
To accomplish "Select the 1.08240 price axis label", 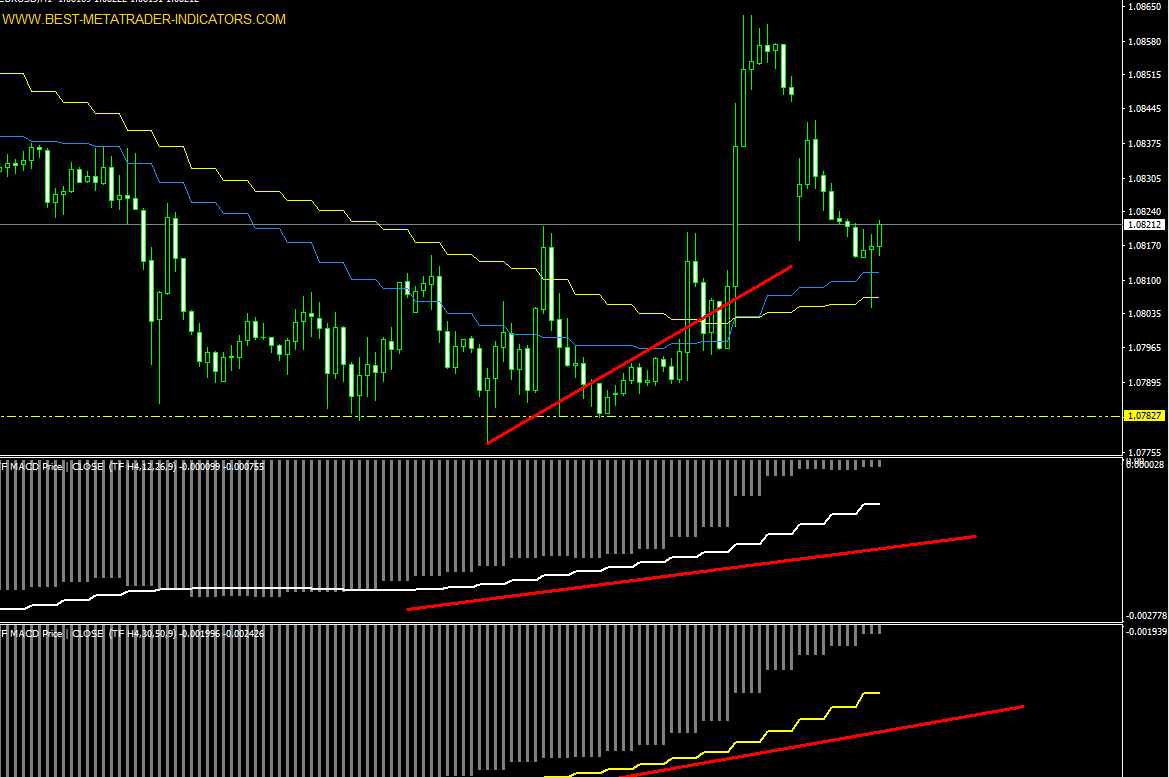I will point(1144,212).
